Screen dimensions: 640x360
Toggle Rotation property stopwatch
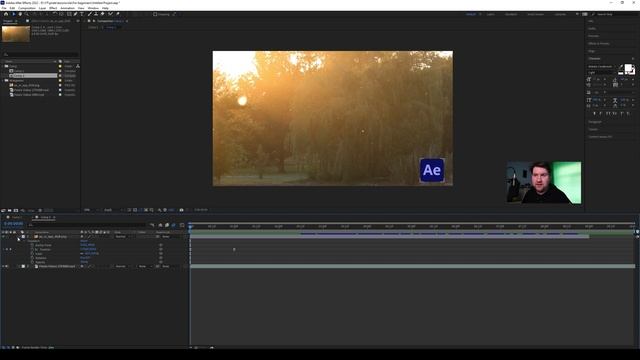(x=32, y=258)
